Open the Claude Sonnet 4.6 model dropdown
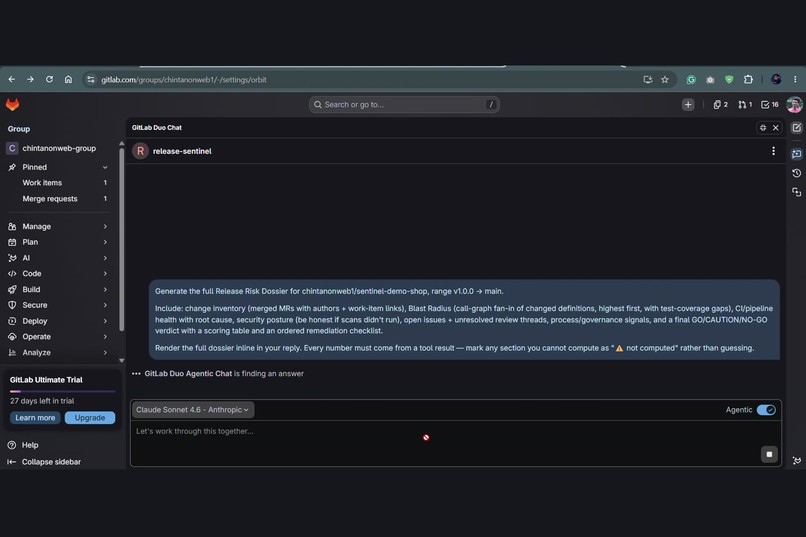Image resolution: width=806 pixels, height=537 pixels. click(193, 410)
